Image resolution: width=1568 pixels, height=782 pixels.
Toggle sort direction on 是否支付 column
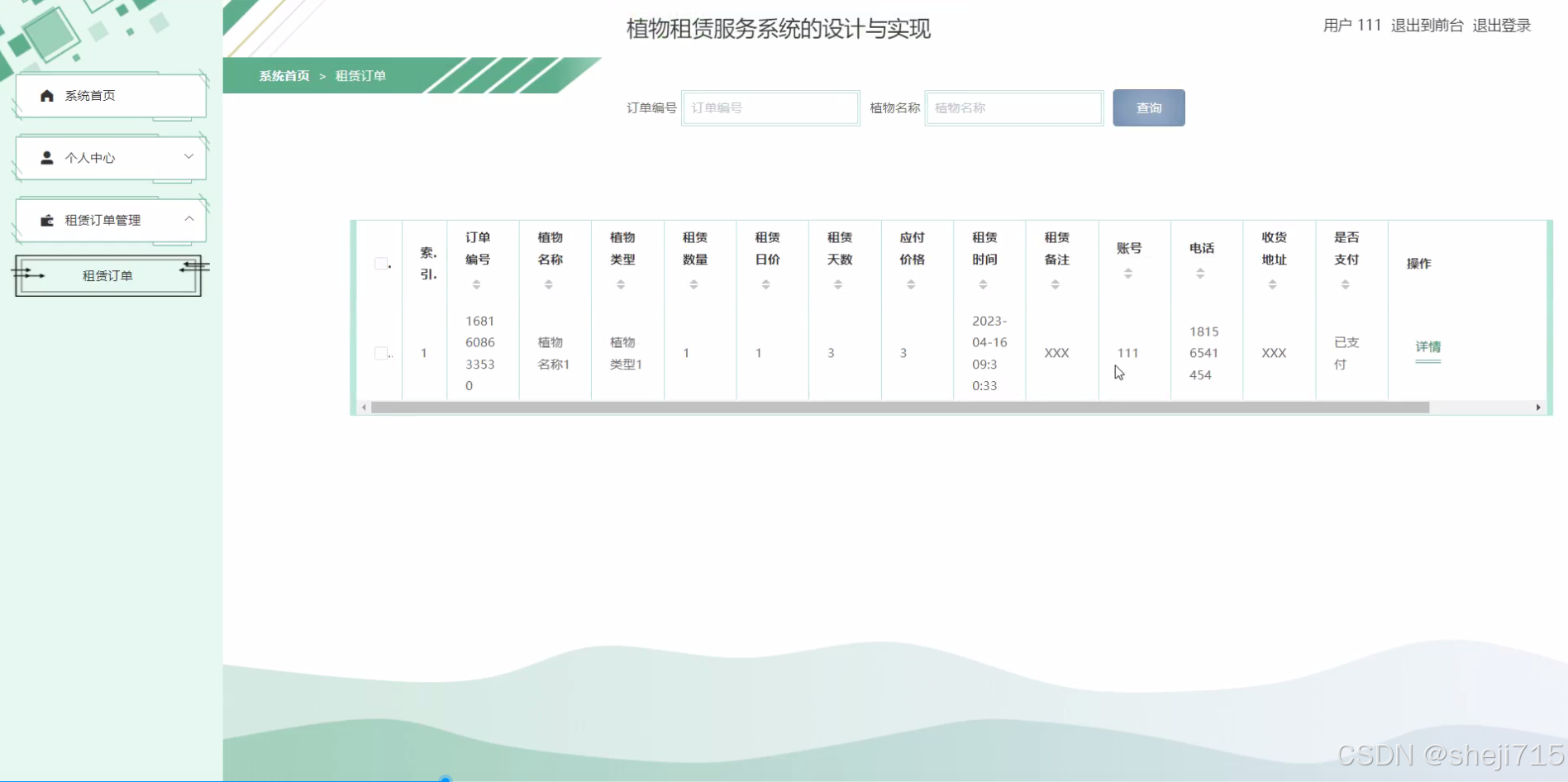point(1346,284)
